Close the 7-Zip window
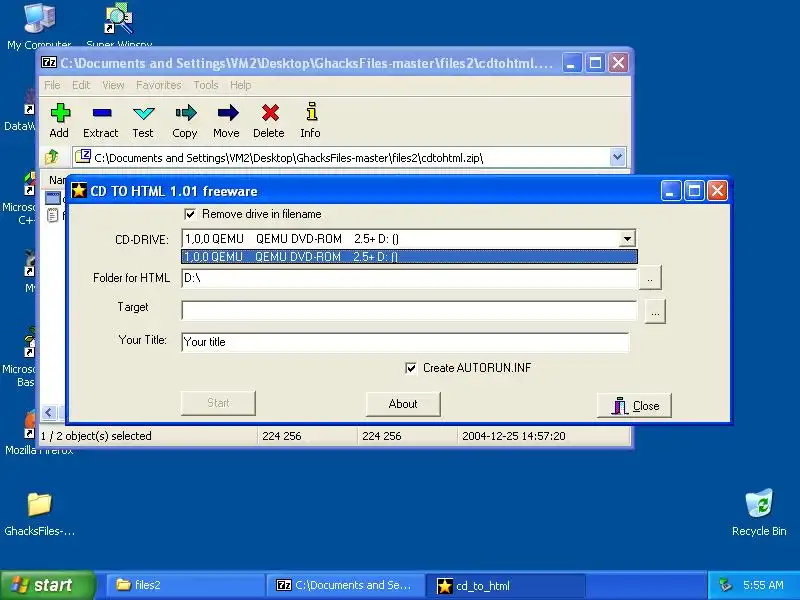800x600 pixels. pos(618,63)
